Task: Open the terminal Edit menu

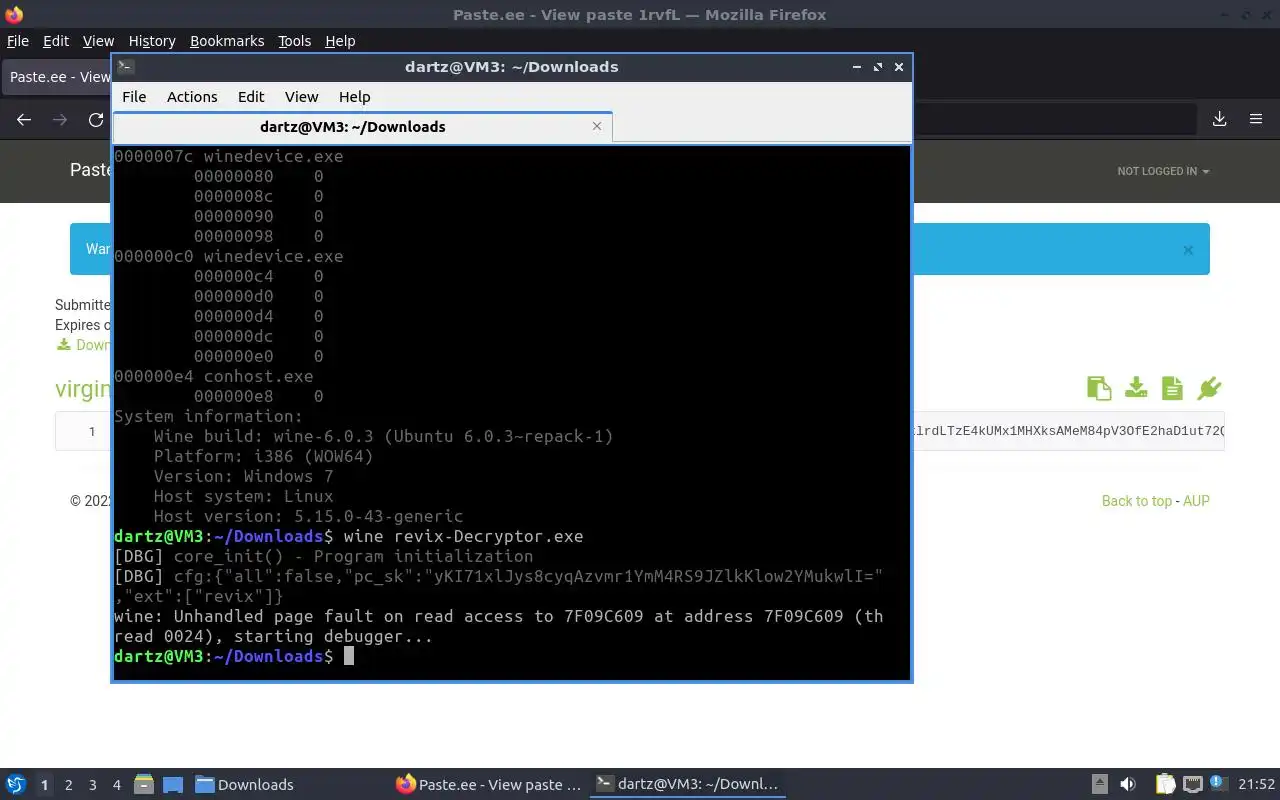Action: [251, 96]
